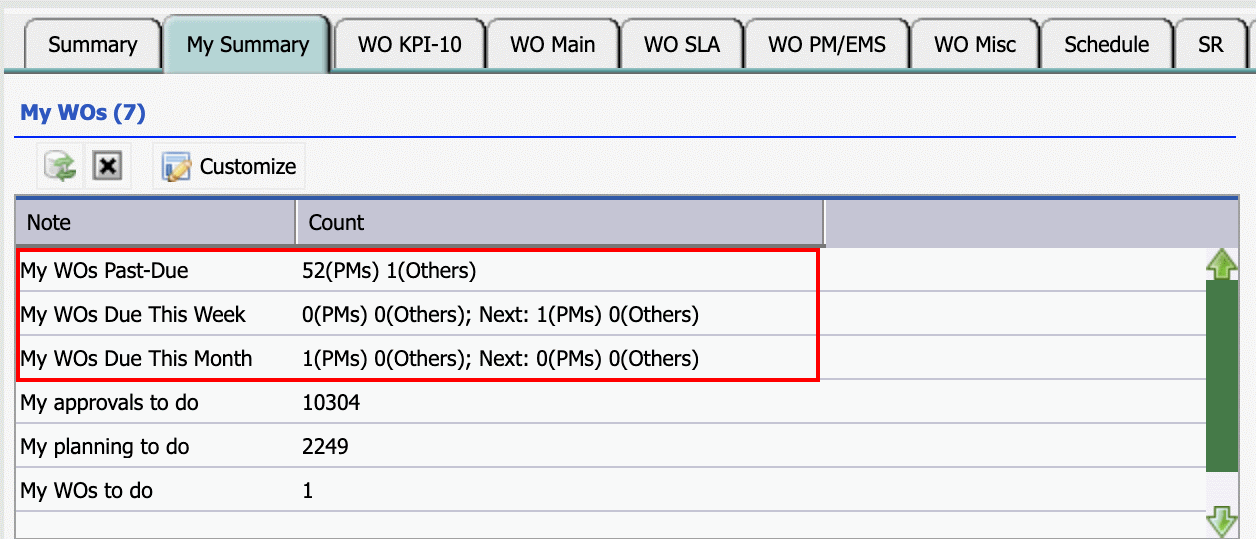Open the Schedule tab
This screenshot has width=1256, height=539.
click(1106, 45)
